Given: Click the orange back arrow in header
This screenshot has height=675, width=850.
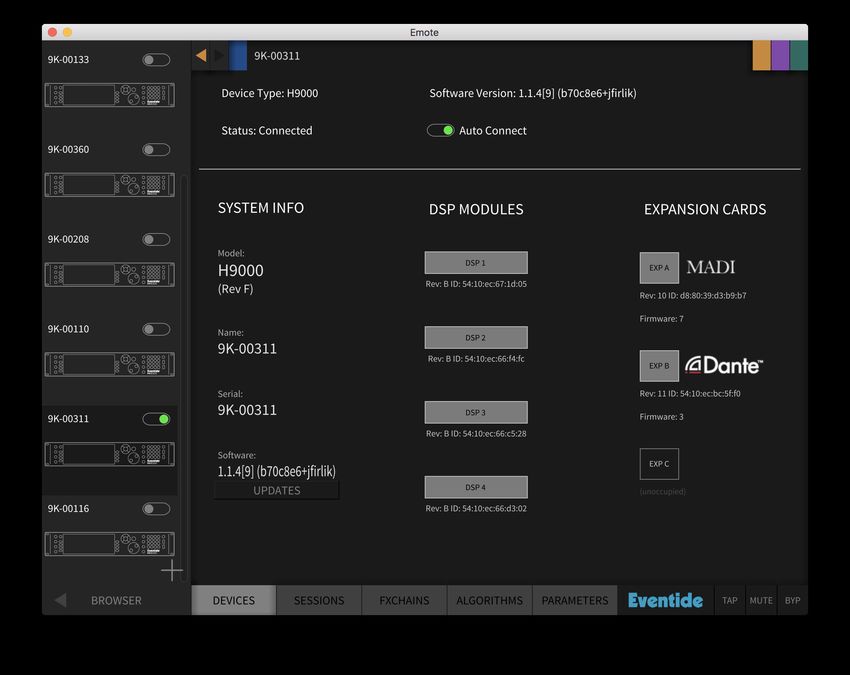Looking at the screenshot, I should [201, 55].
